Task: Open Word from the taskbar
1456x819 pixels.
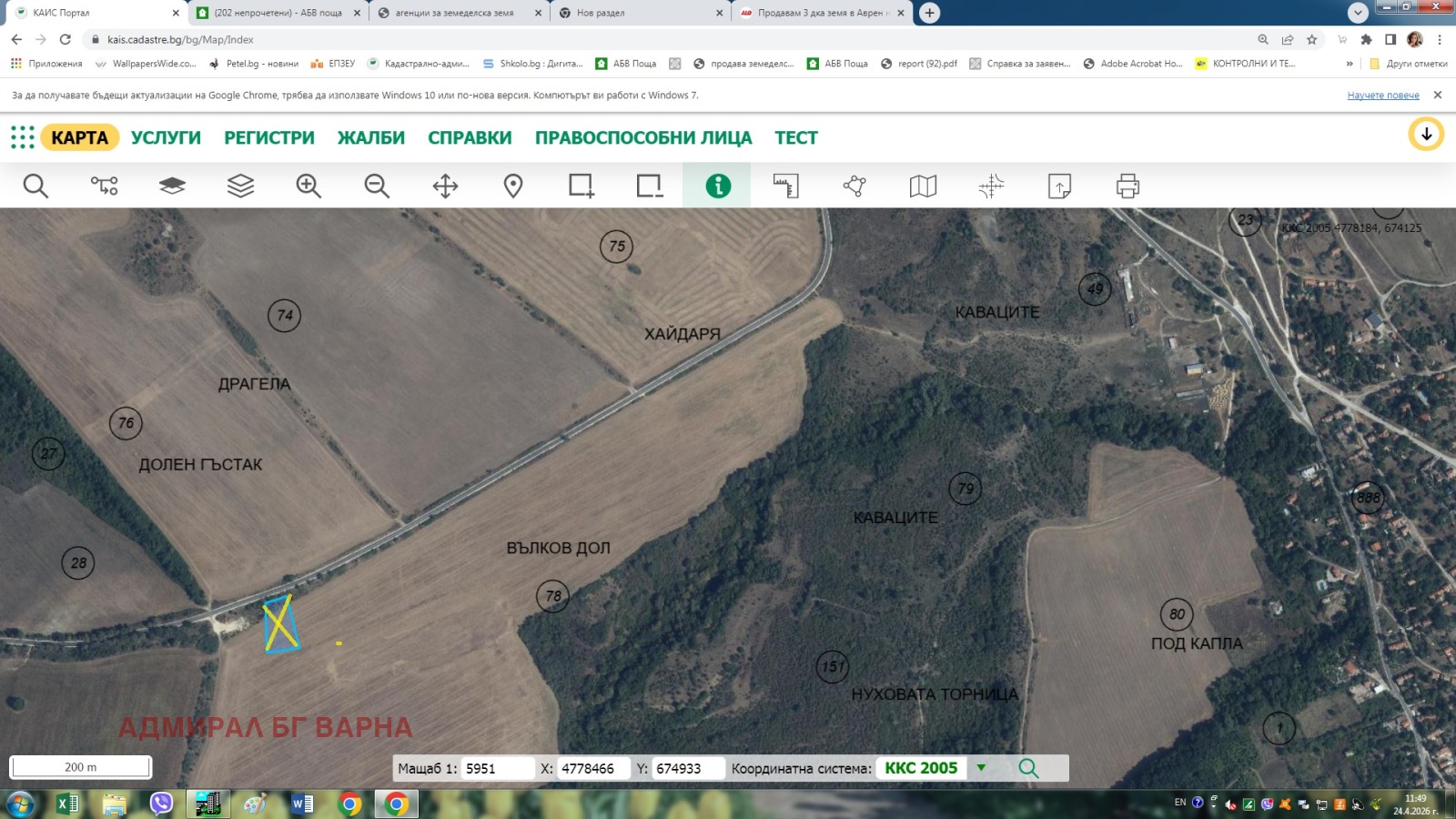Action: pyautogui.click(x=302, y=804)
